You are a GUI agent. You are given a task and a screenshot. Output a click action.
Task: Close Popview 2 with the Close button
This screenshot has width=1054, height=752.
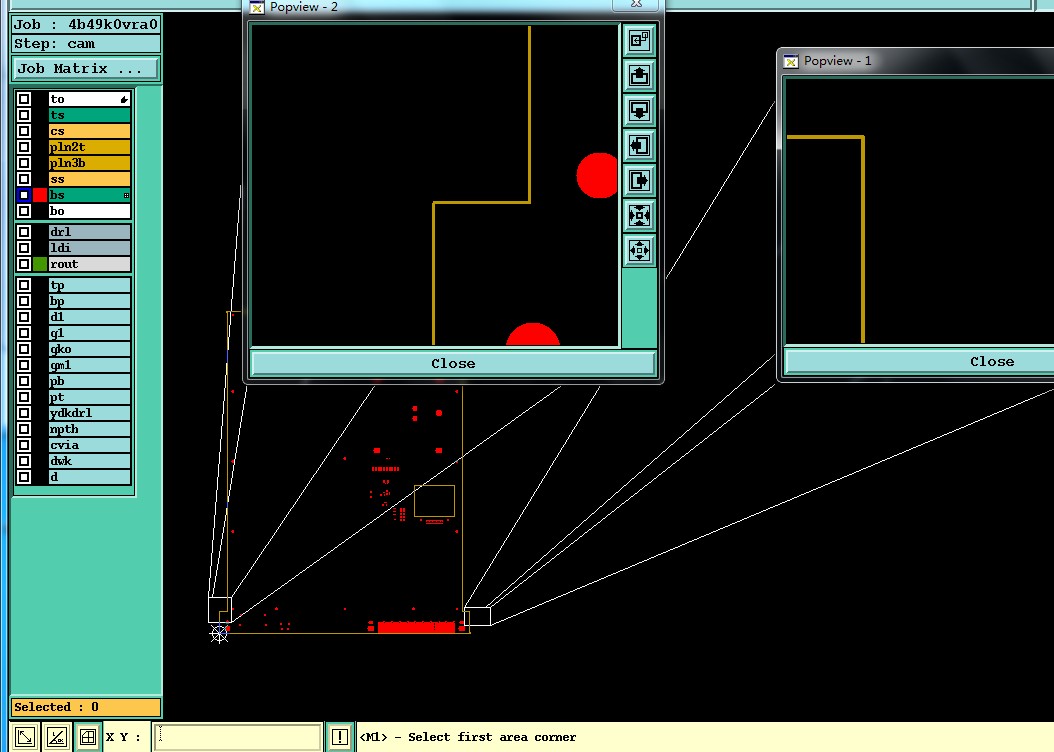coord(453,364)
